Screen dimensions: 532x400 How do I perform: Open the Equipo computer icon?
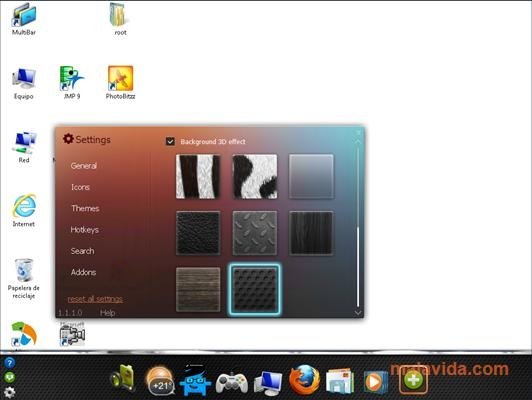pyautogui.click(x=24, y=83)
